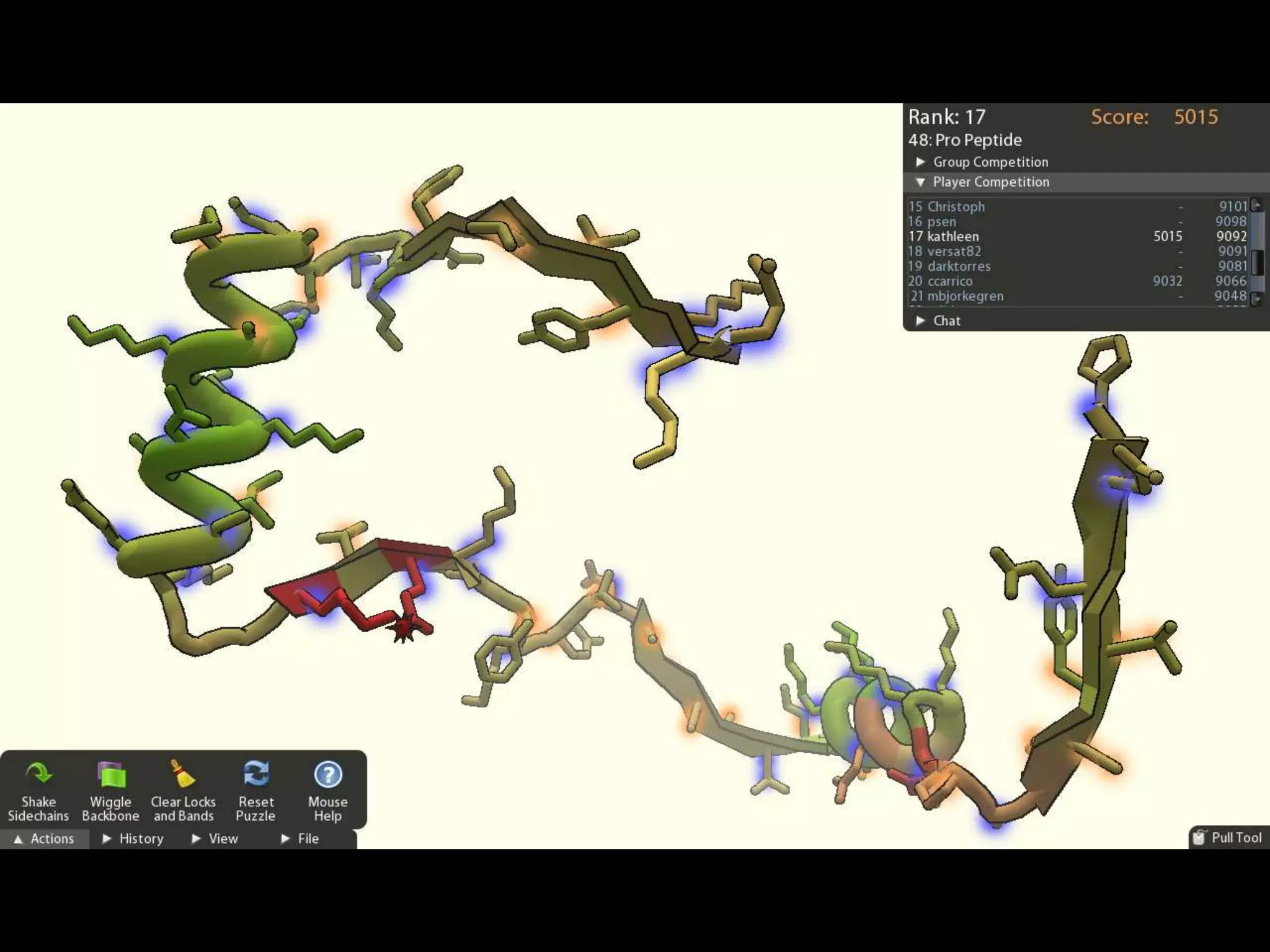Click the leaderboard scroll down arrow
The height and width of the screenshot is (952, 1270).
(1257, 299)
